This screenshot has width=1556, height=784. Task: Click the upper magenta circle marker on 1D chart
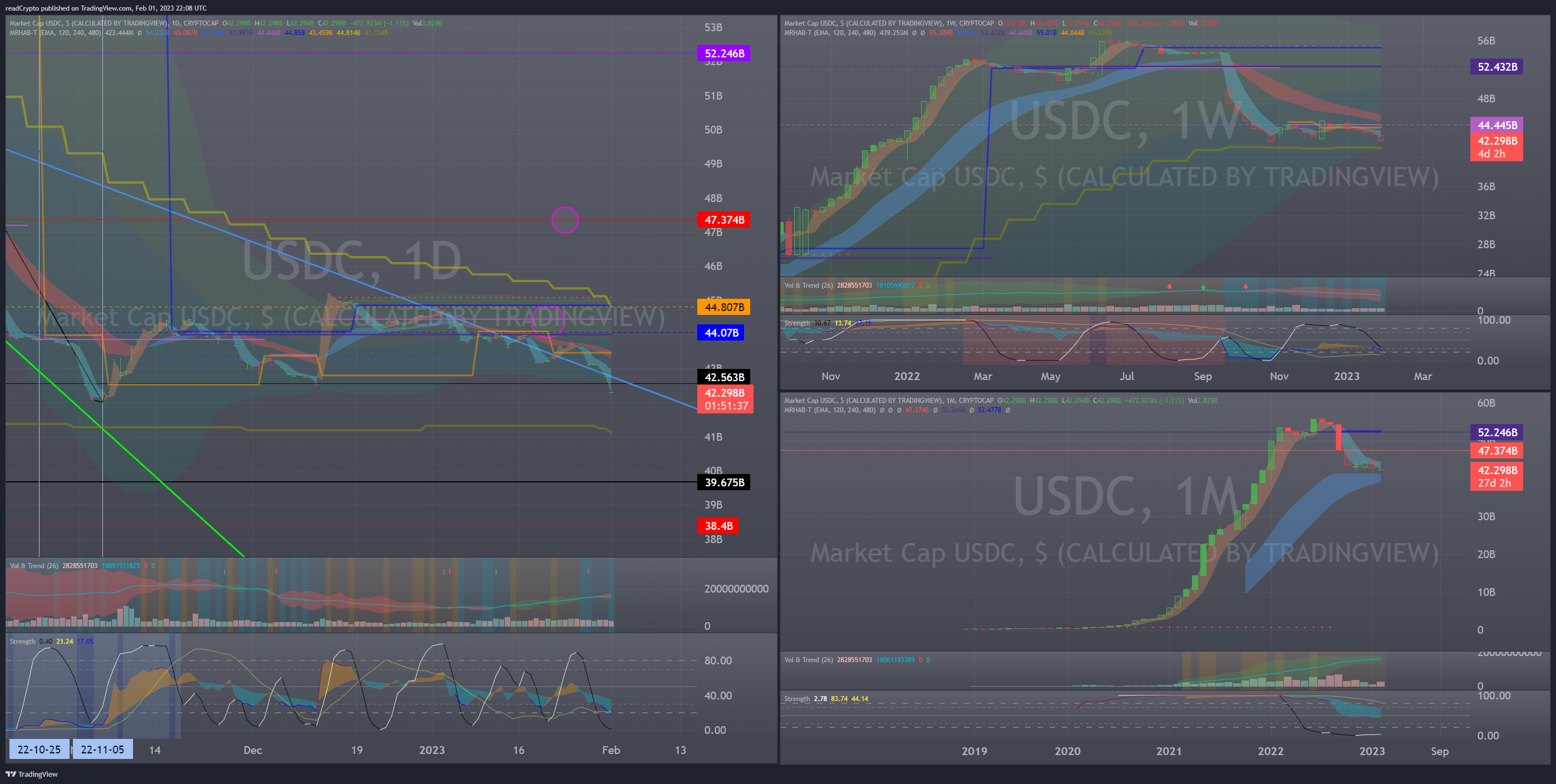tap(565, 220)
